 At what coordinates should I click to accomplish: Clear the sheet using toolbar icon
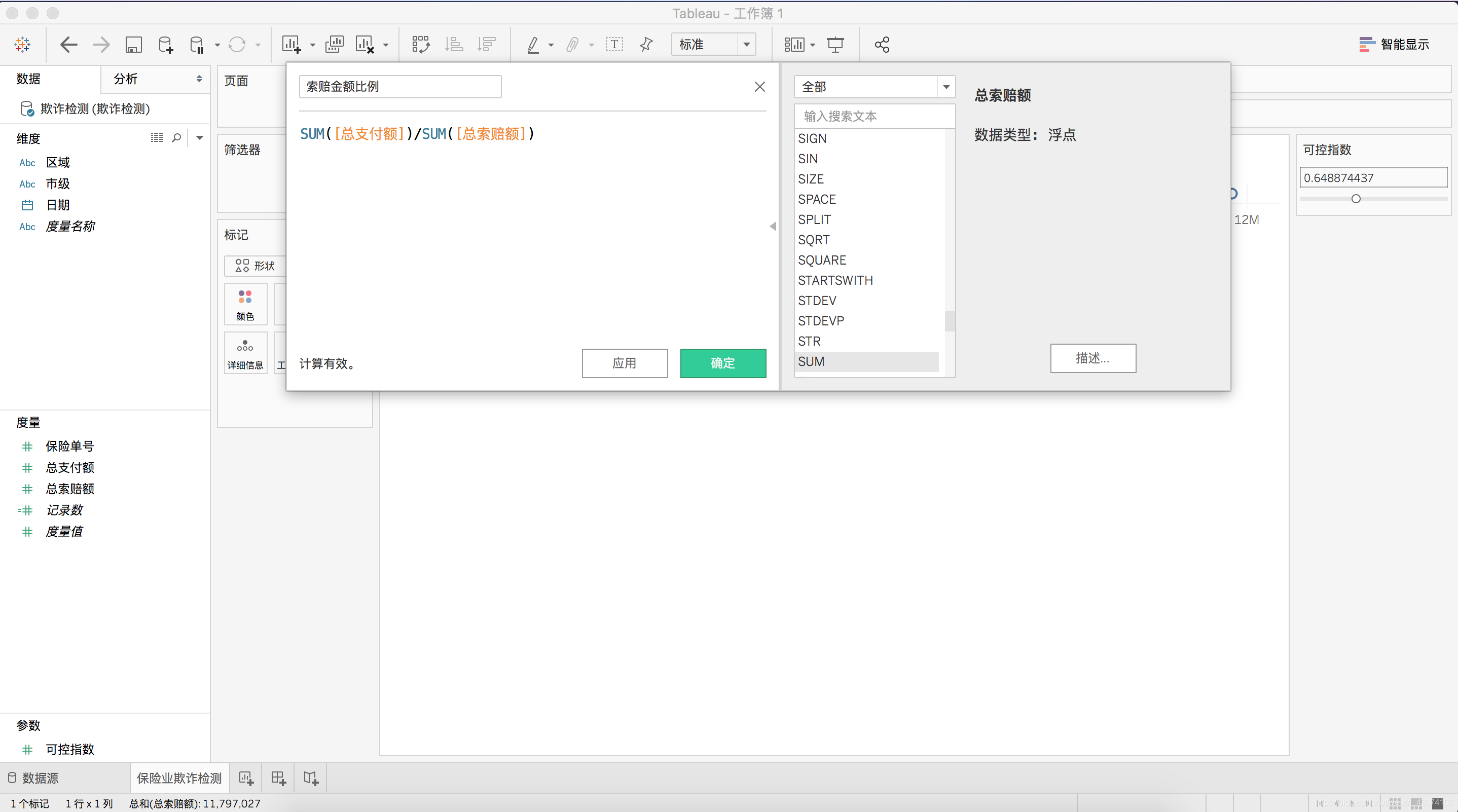tap(365, 44)
